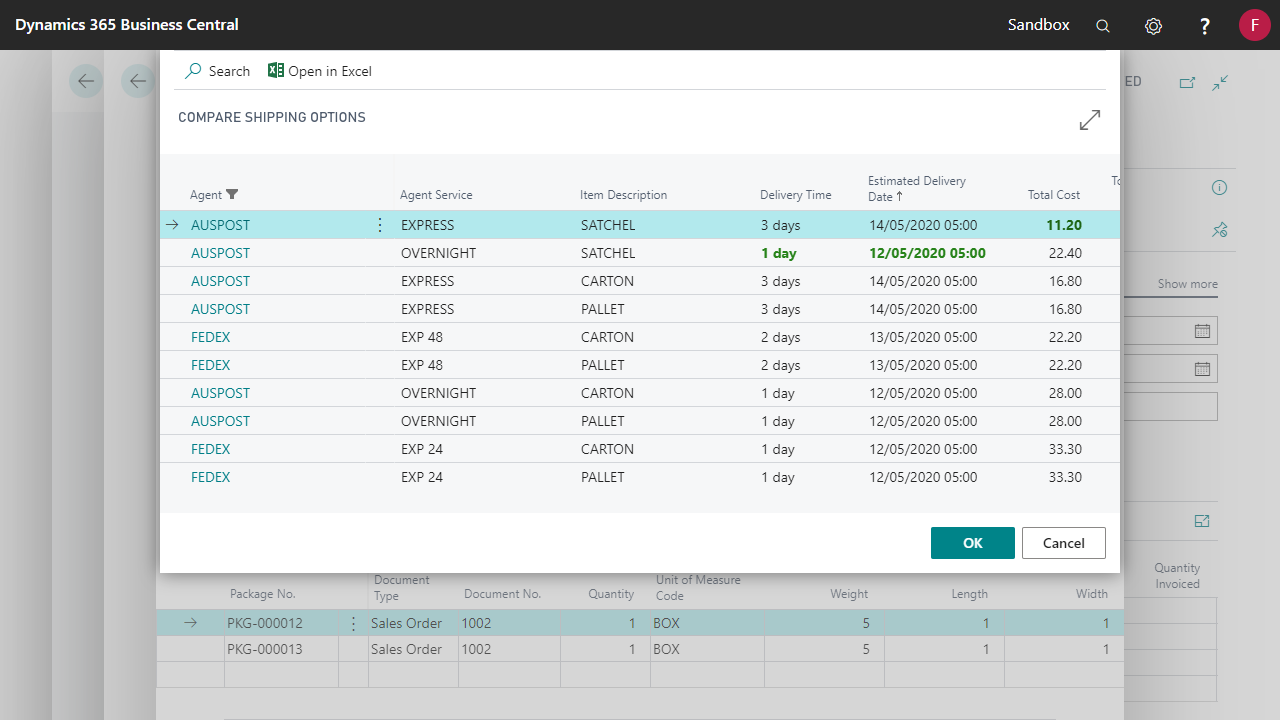Click the Cancel button

tap(1063, 543)
